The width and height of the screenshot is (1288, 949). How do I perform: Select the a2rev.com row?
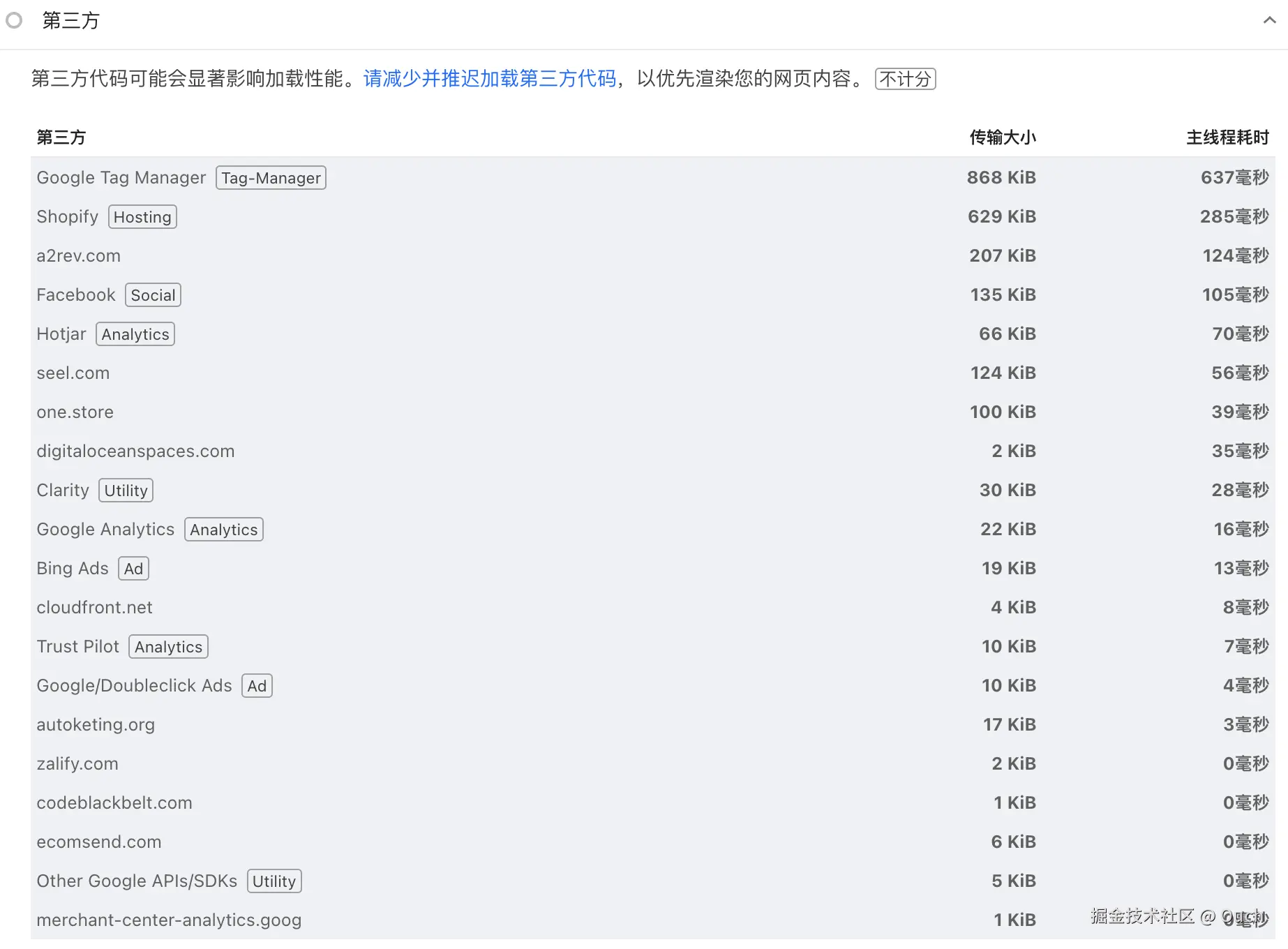(x=653, y=256)
